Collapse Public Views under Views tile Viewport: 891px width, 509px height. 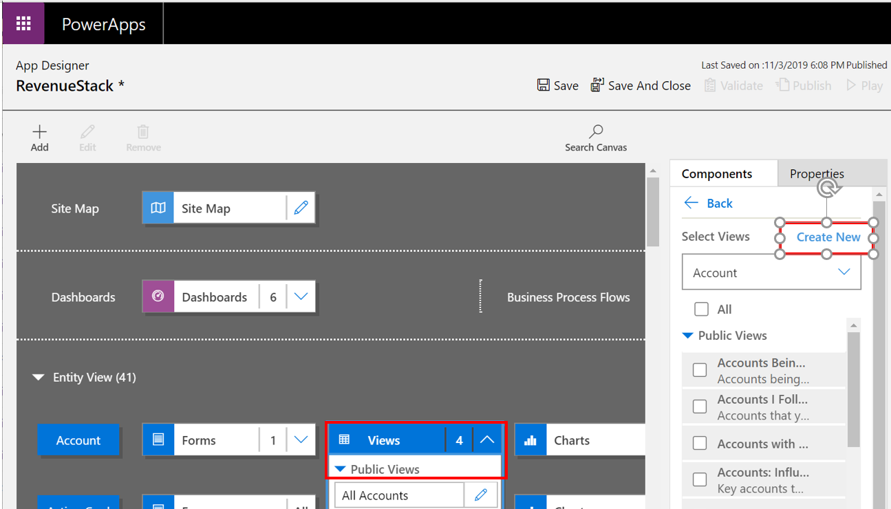(340, 469)
